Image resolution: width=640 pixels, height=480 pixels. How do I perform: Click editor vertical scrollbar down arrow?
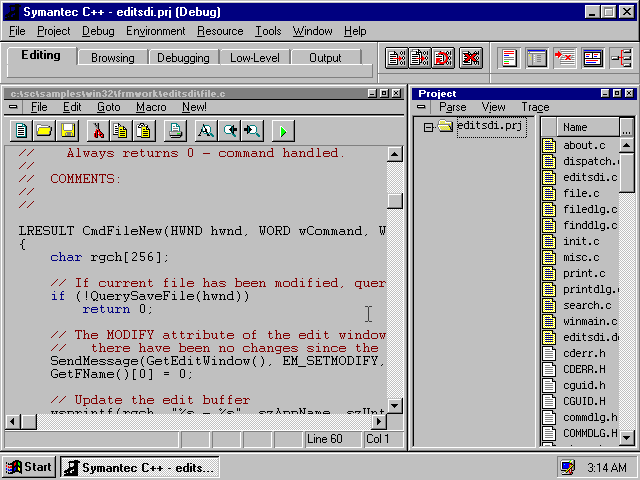click(394, 406)
